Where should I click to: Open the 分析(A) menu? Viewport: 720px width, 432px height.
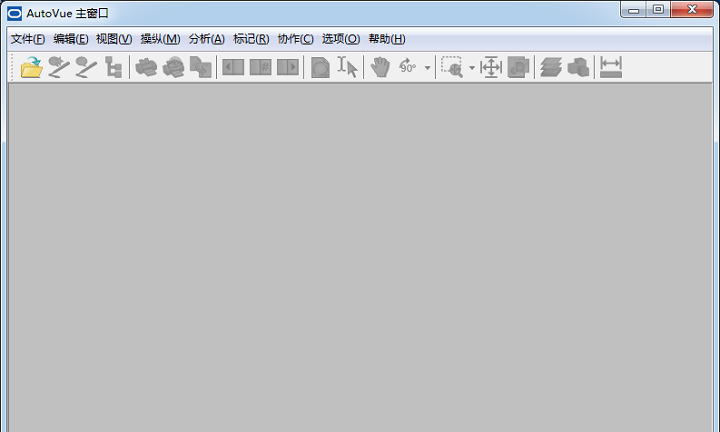(x=207, y=39)
